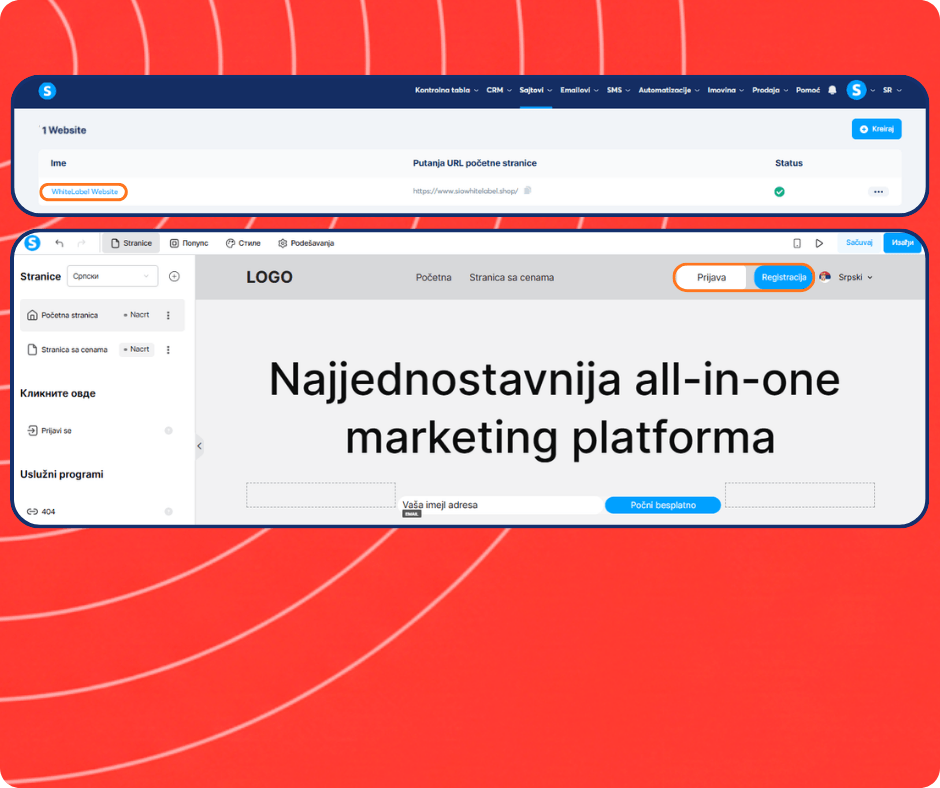Click the Kreiraj button
The image size is (940, 788).
coord(876,129)
